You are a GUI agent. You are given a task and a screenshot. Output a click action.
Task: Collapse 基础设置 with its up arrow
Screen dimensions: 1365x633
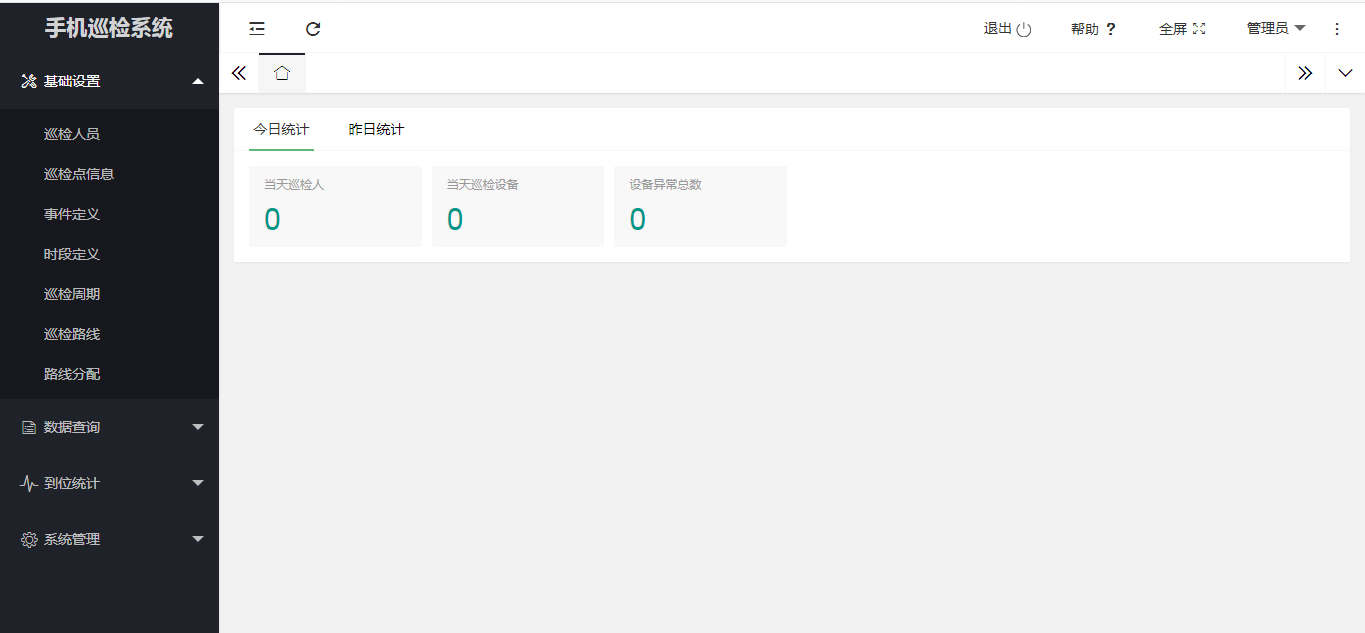tap(198, 81)
